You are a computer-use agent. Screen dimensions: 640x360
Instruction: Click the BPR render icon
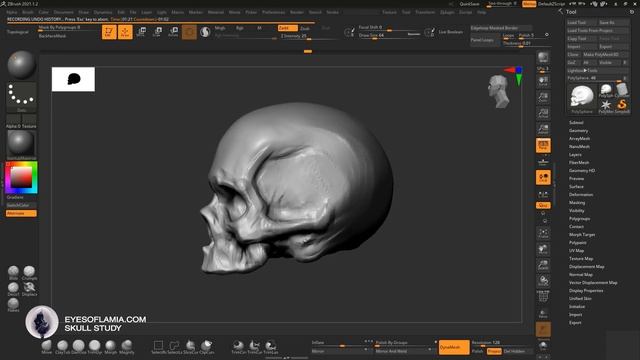tap(543, 58)
